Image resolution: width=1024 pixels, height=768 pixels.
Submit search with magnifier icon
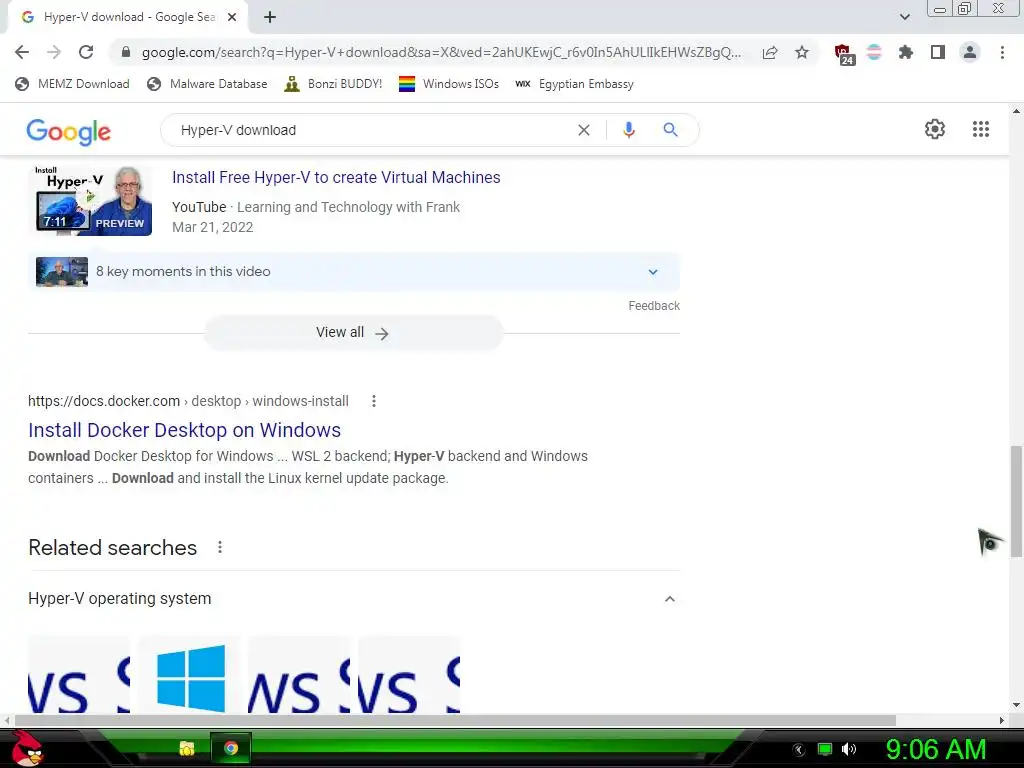pos(670,130)
